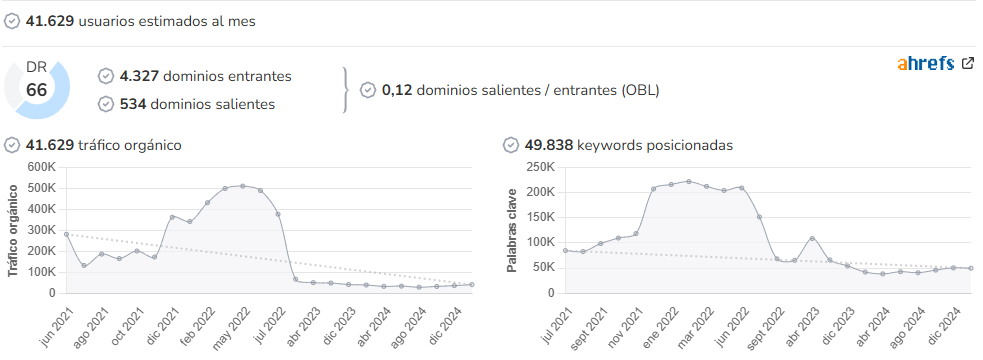This screenshot has height=360, width=983.
Task: Click the Tráfico orgánico vertical axis title
Action: click(x=12, y=231)
